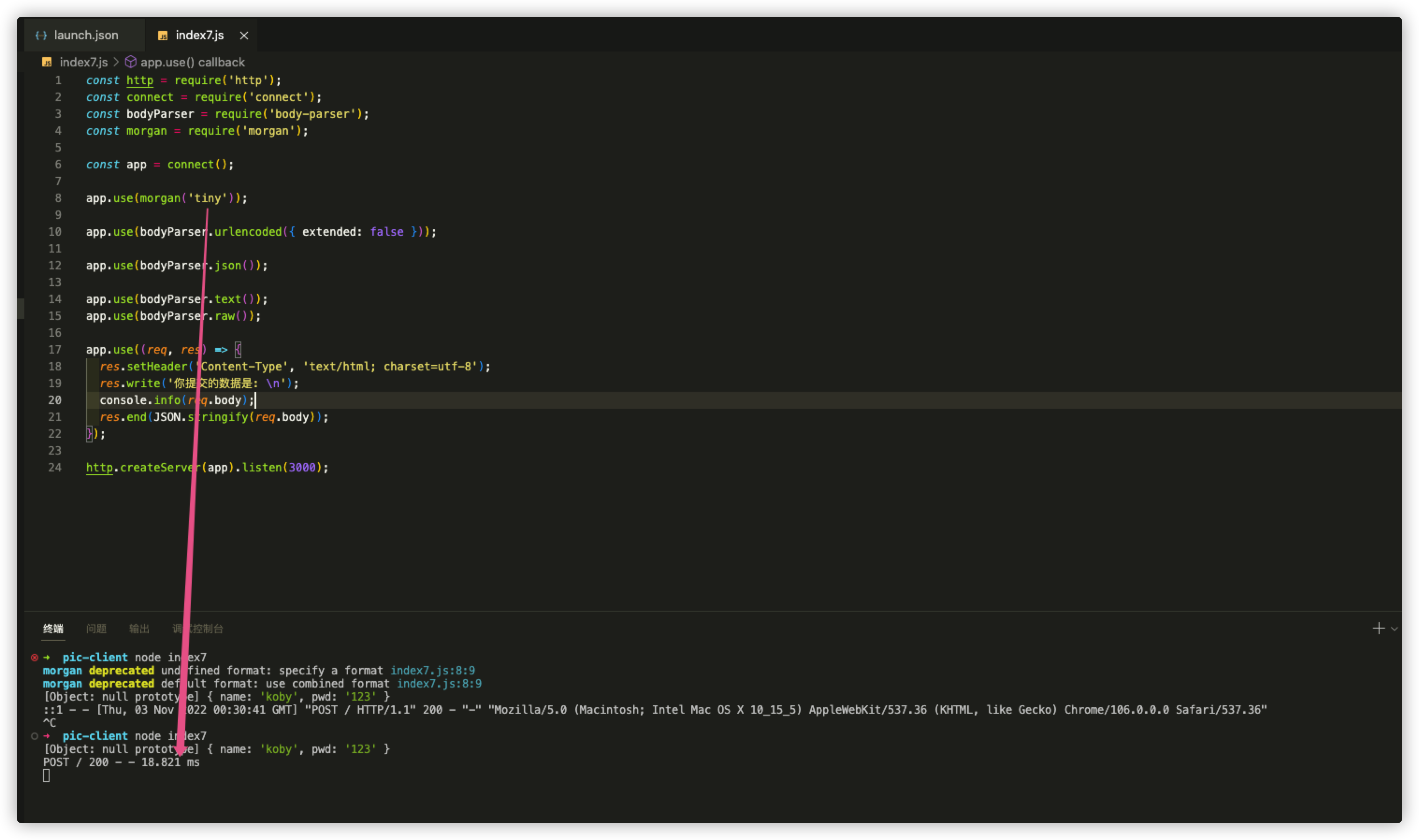This screenshot has height=840, width=1419.
Task: Expand the new terminal dropdown arrow
Action: [x=1395, y=629]
